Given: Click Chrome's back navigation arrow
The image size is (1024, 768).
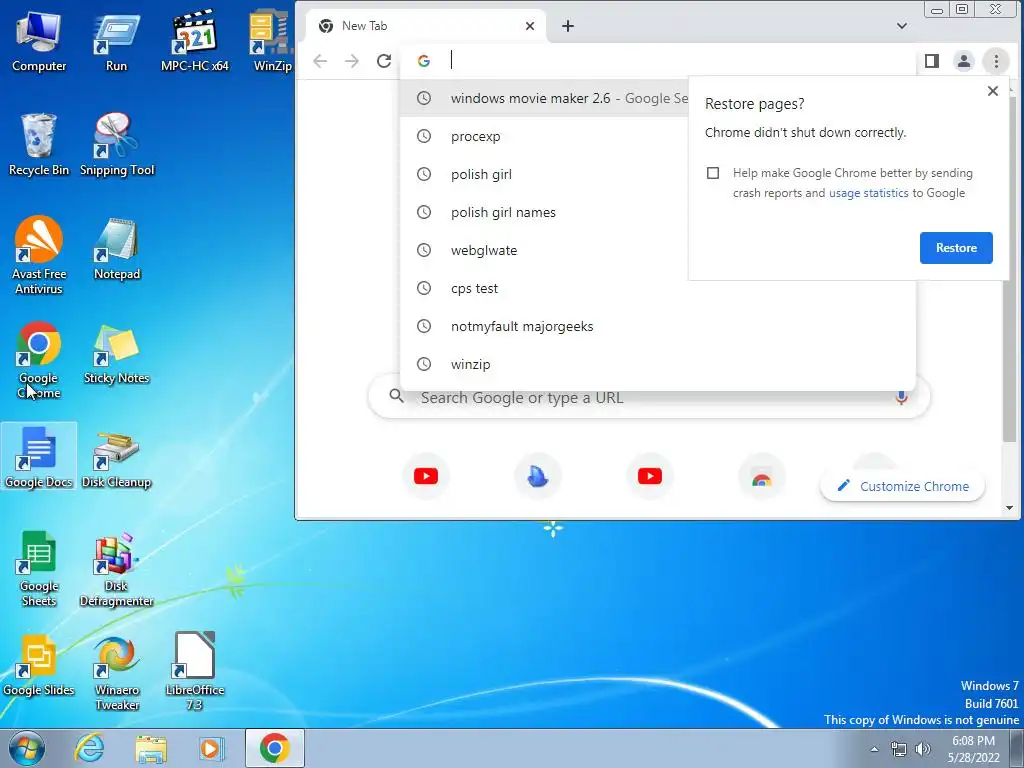Looking at the screenshot, I should [x=320, y=61].
